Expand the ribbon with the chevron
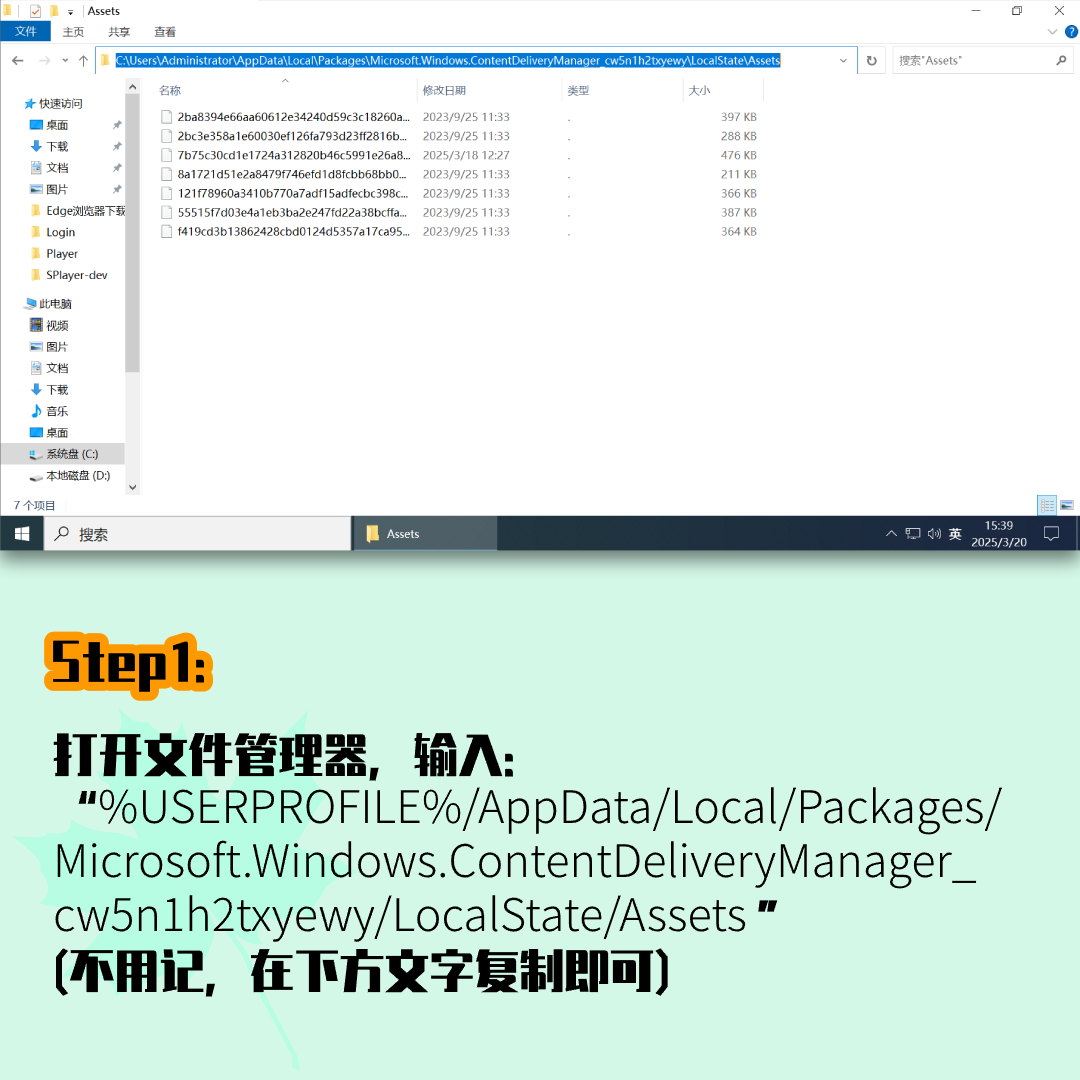Screen dimensions: 1080x1080 click(1051, 32)
